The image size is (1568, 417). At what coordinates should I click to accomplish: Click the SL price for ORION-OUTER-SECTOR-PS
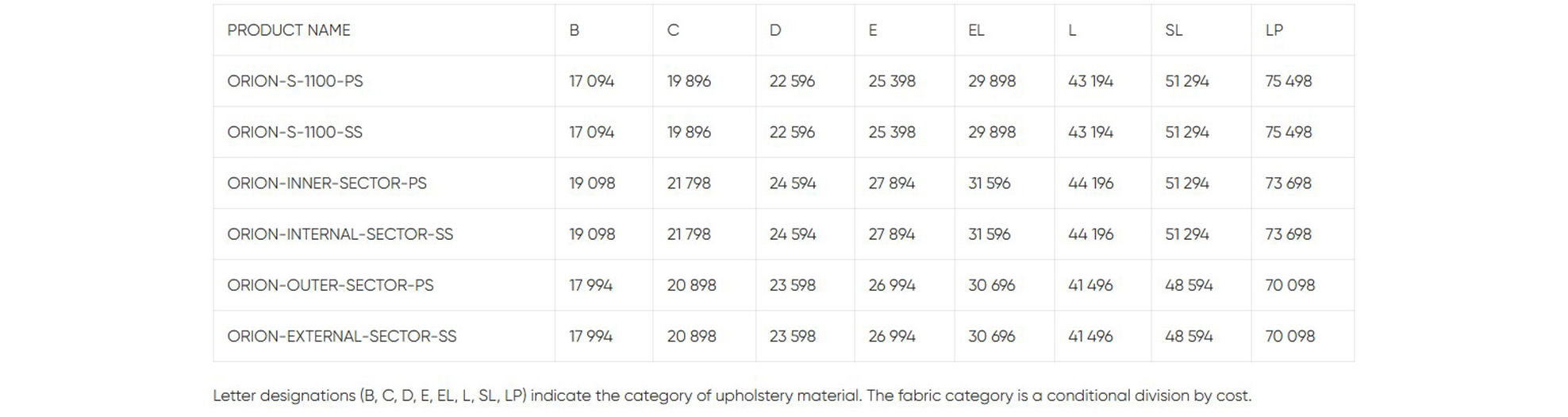pyautogui.click(x=1189, y=285)
